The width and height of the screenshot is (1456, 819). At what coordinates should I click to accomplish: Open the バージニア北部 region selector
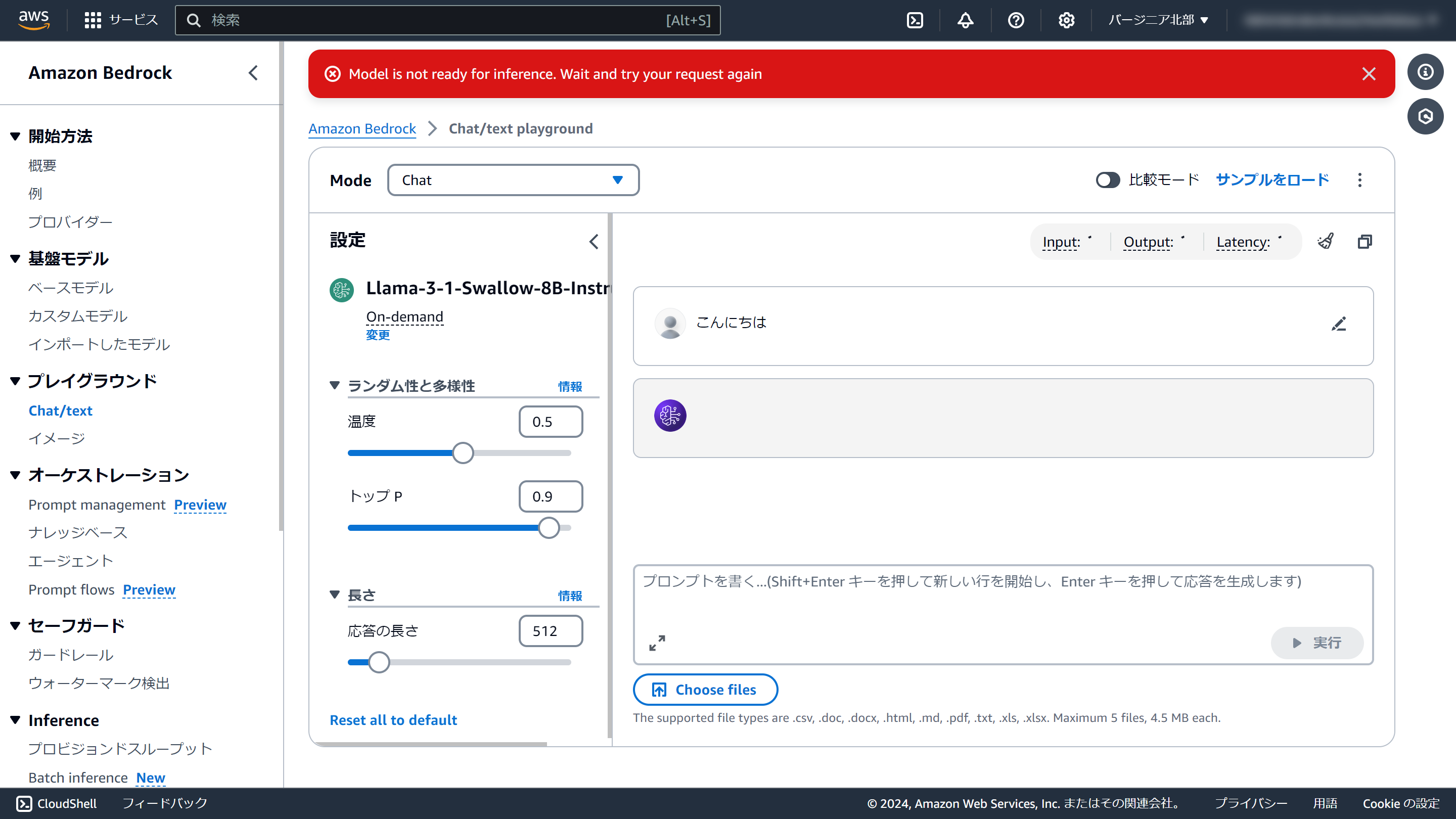click(1158, 20)
